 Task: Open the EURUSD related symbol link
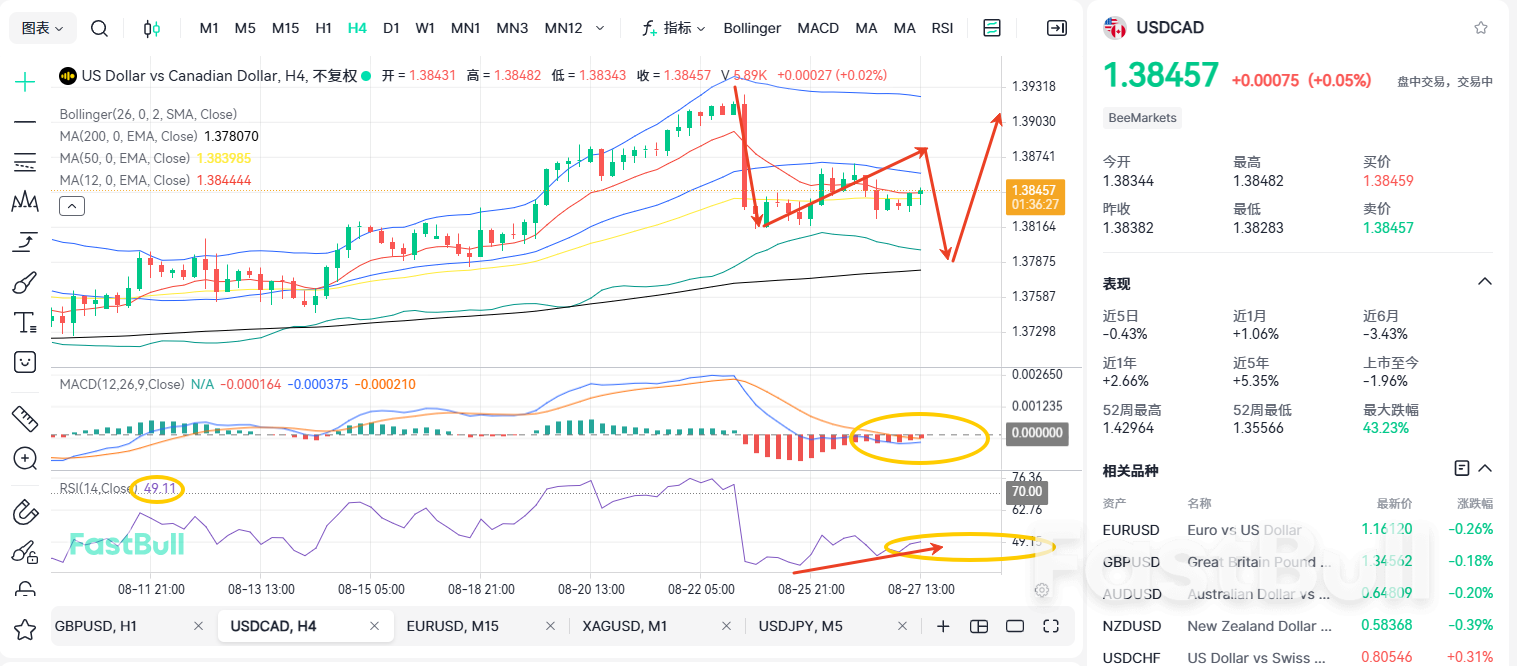coord(1131,530)
